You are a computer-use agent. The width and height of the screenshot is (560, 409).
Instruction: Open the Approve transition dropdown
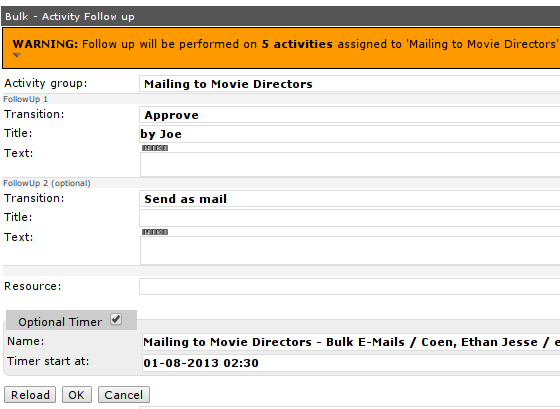pos(350,115)
